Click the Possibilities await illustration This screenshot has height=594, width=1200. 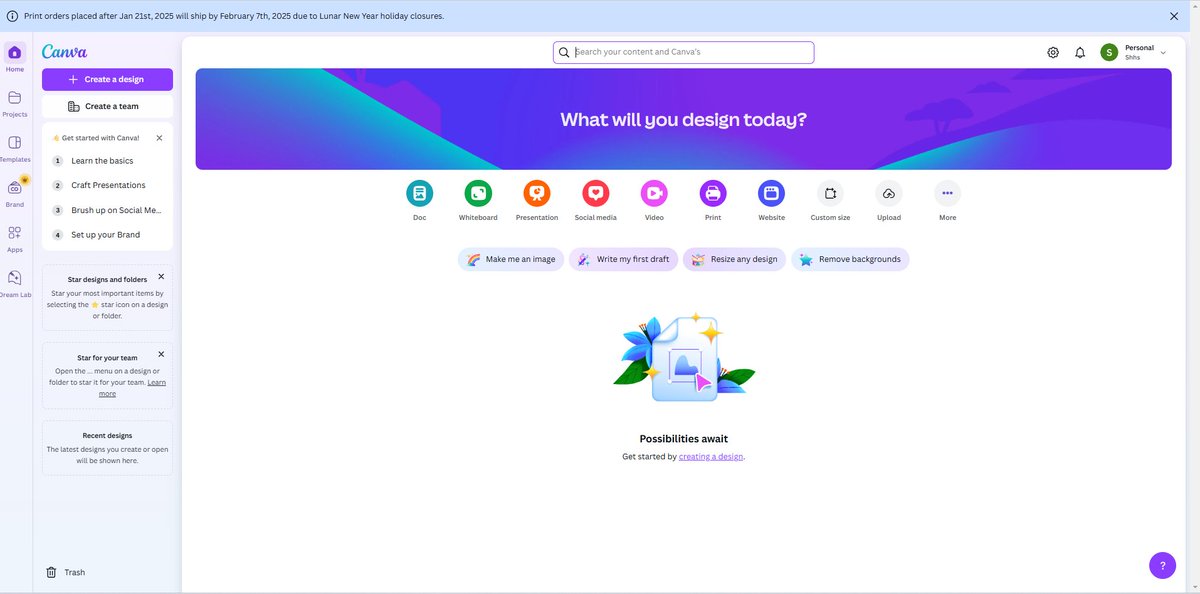coord(684,358)
